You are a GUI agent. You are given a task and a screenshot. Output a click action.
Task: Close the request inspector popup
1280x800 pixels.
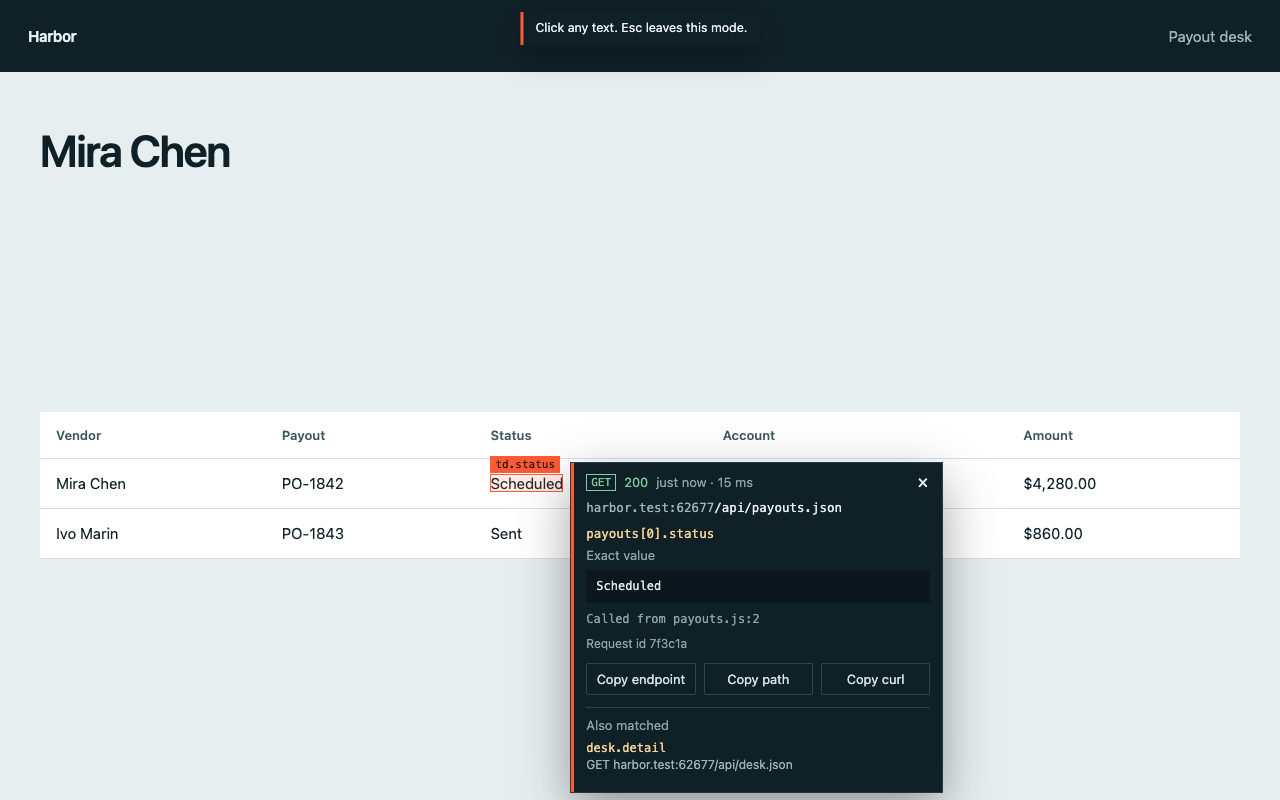pos(922,483)
